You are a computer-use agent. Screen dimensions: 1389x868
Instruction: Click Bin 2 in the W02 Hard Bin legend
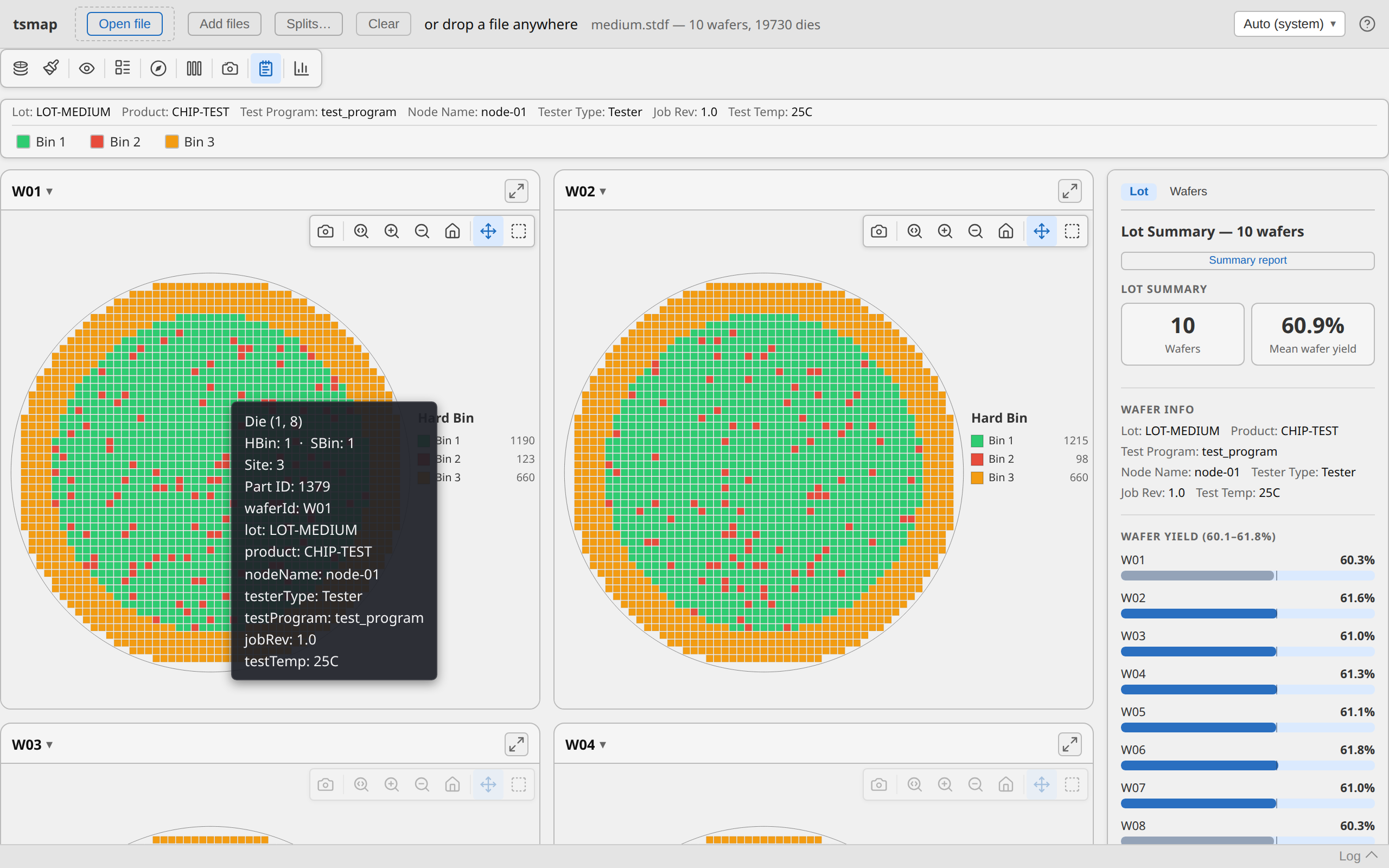(1029, 459)
